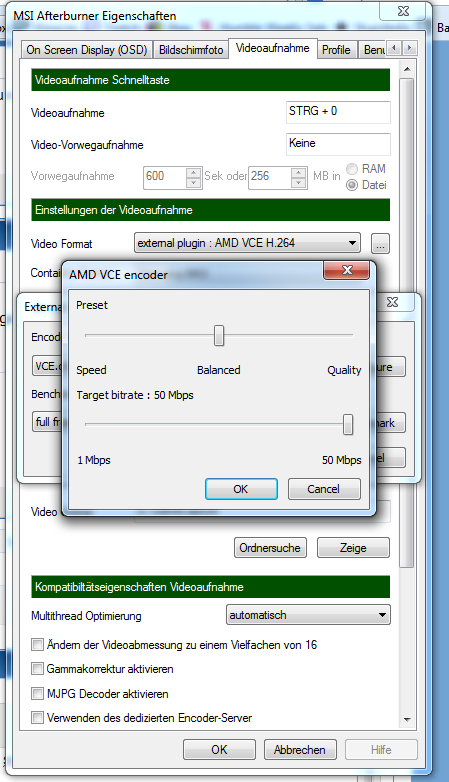Enable Gammakorrektur aktivieren checkbox
This screenshot has height=782, width=449.
click(37, 668)
